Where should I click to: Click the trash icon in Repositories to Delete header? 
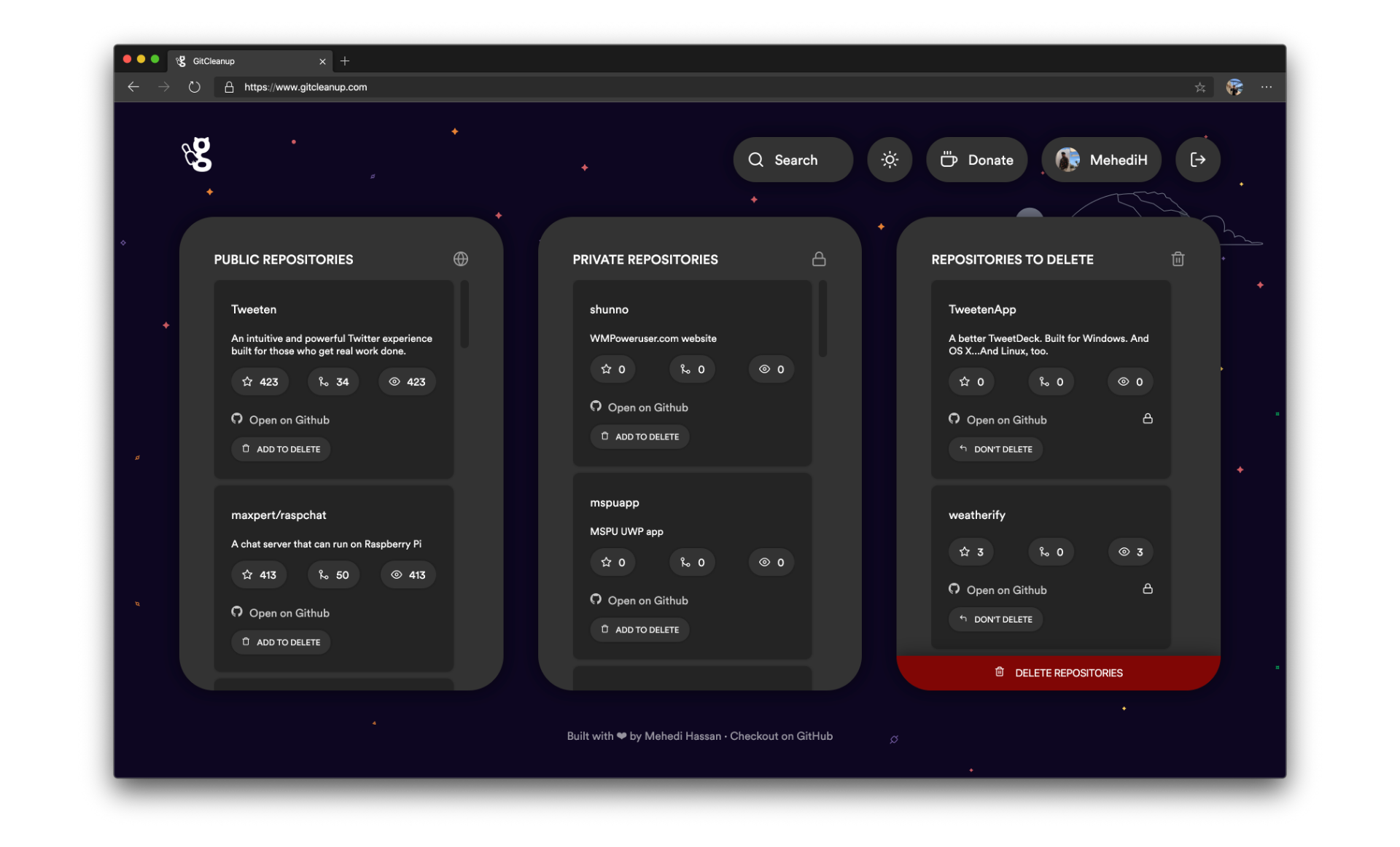1177,259
